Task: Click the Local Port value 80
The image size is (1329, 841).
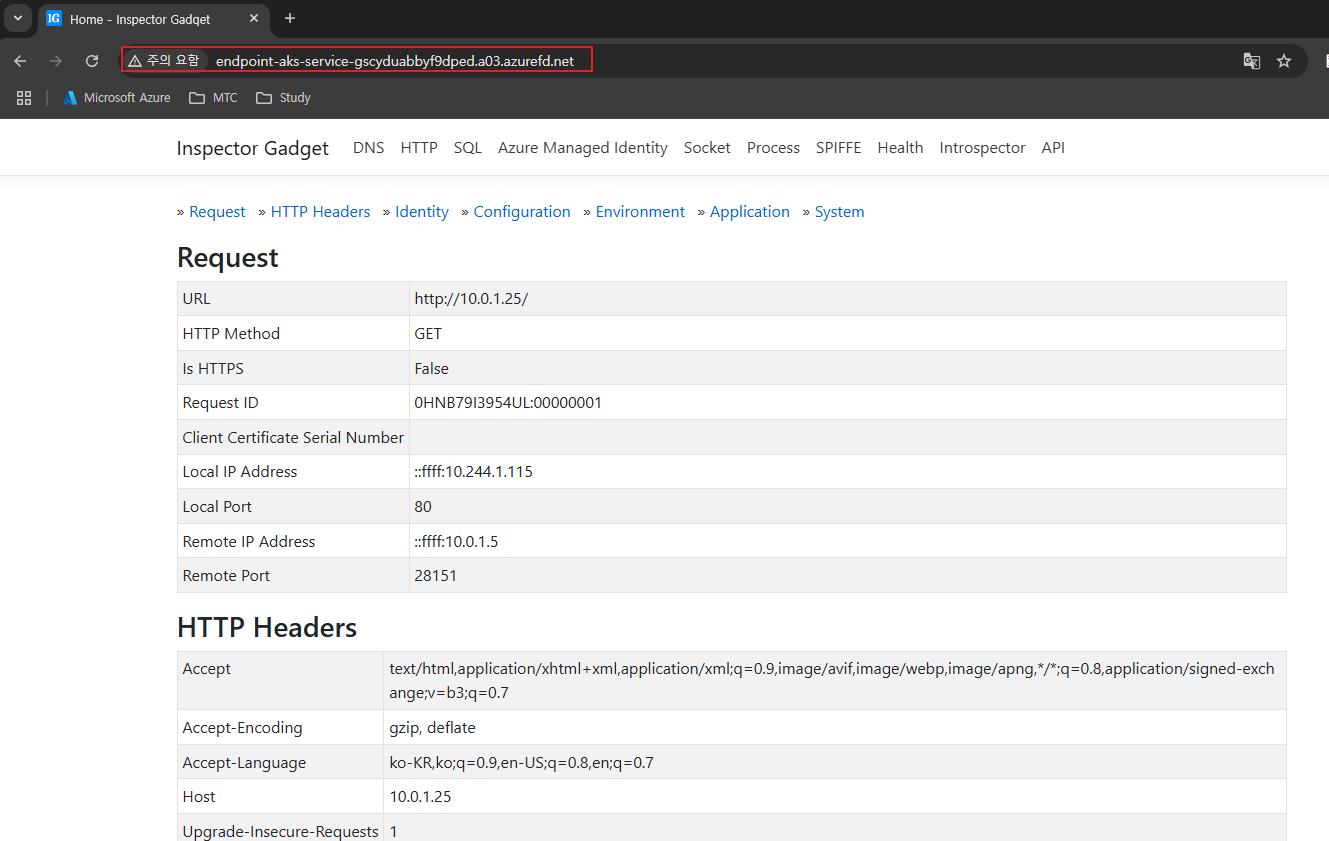Action: pos(423,507)
